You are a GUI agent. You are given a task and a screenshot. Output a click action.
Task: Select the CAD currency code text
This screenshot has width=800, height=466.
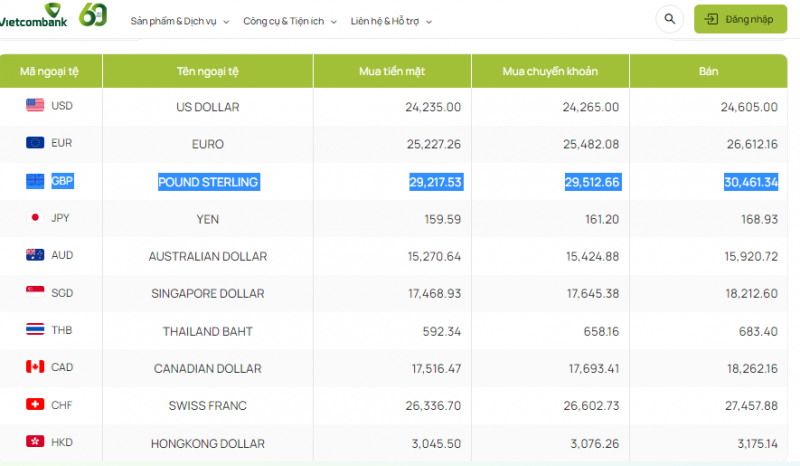[x=62, y=367]
